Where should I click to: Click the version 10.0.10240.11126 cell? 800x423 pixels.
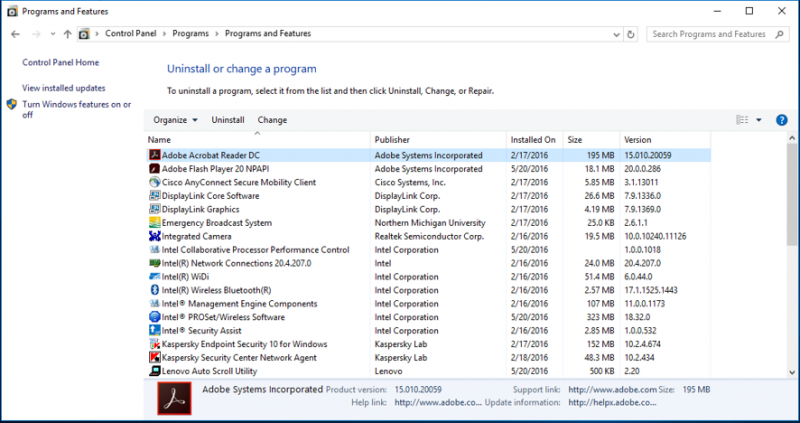(656, 236)
